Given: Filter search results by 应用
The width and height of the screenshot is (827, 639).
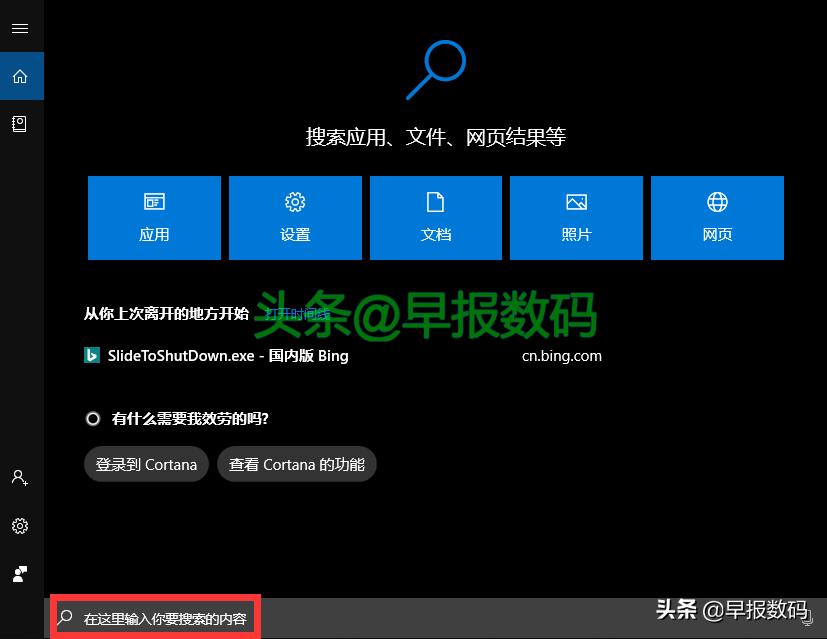Looking at the screenshot, I should (154, 217).
